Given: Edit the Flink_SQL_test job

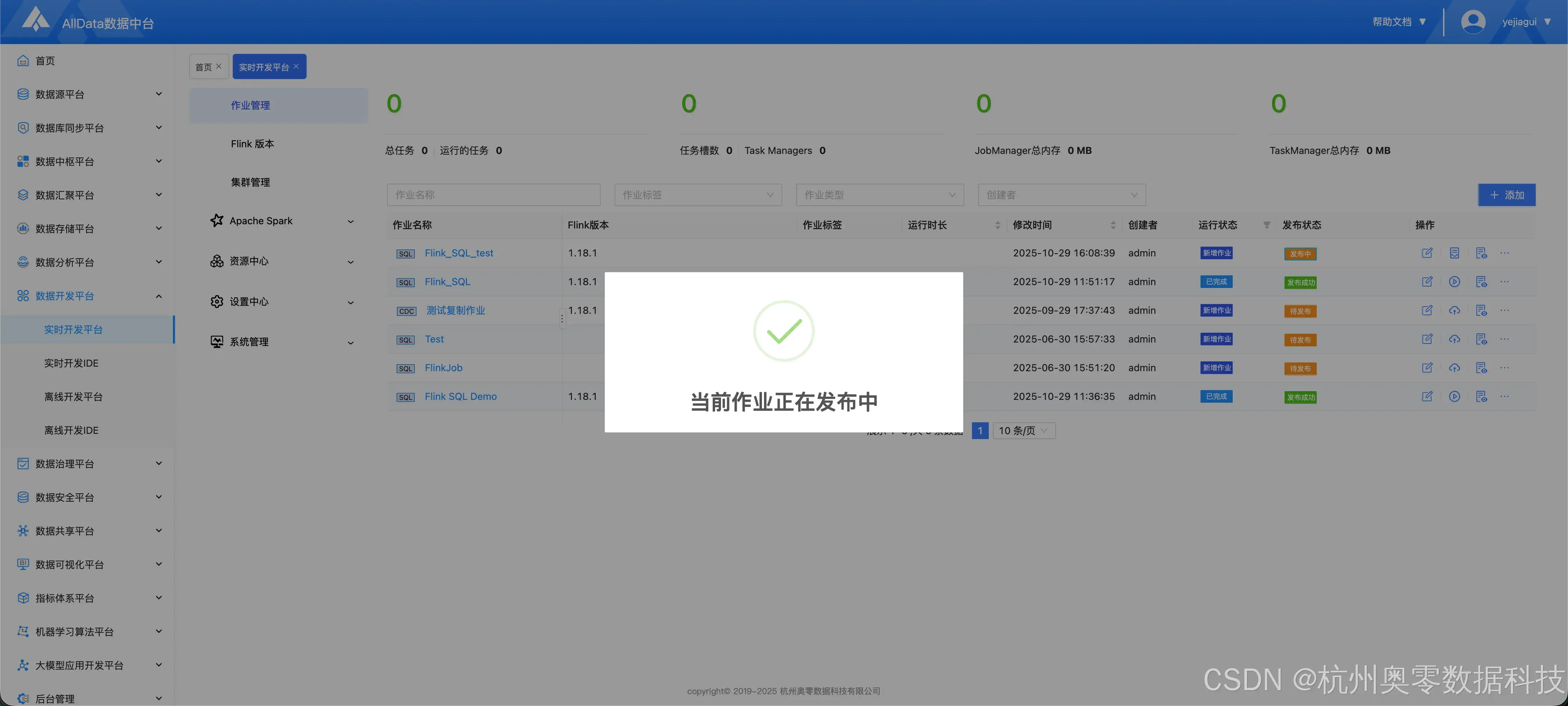Looking at the screenshot, I should (x=1427, y=253).
